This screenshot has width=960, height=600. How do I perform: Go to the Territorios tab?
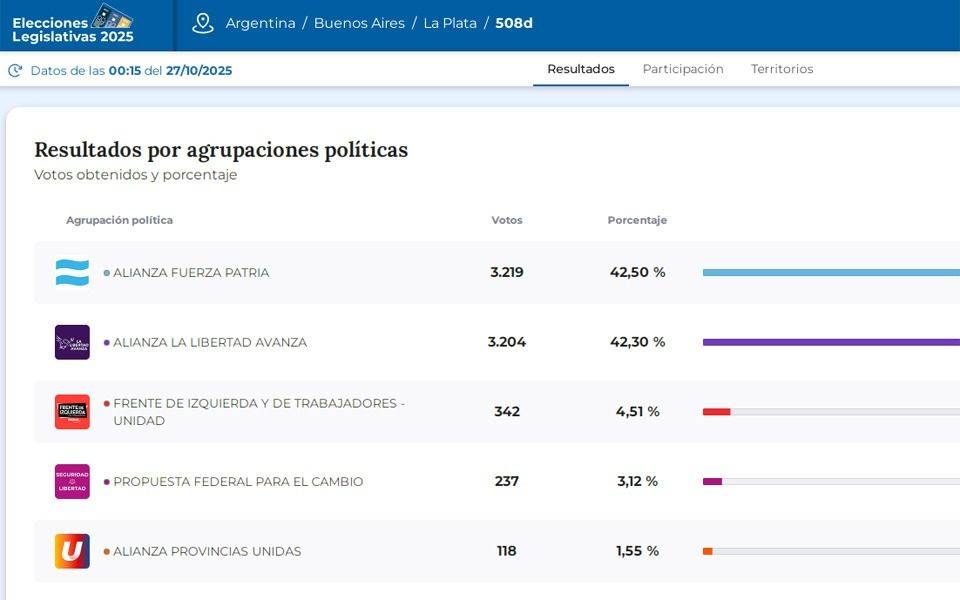(782, 69)
